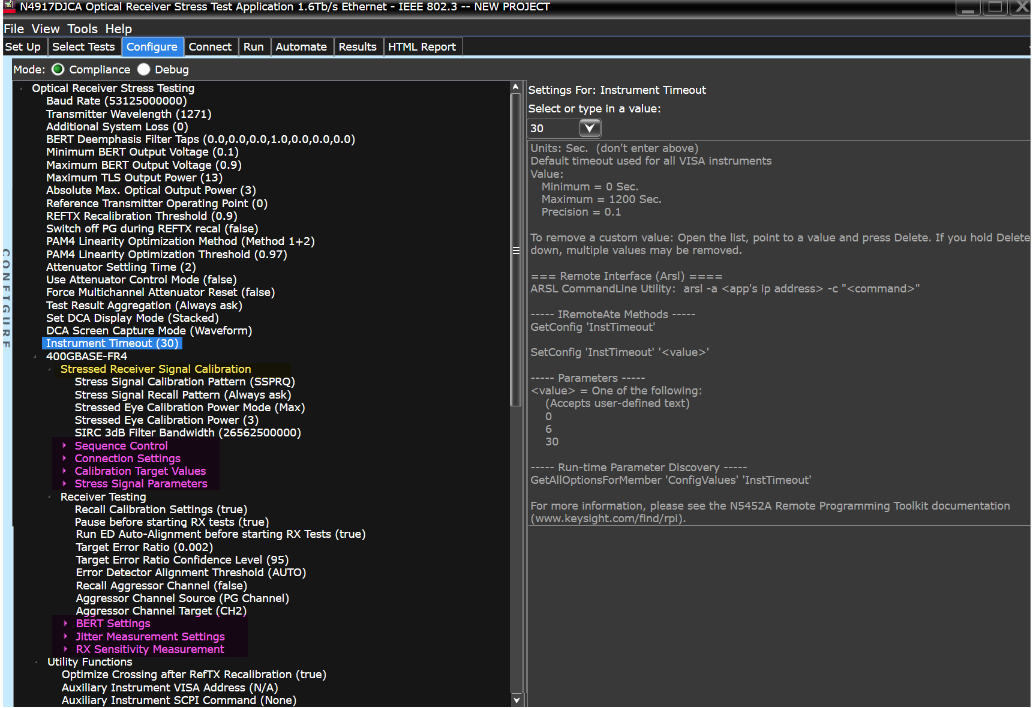Expand the Sequence Control node
The width and height of the screenshot is (1036, 708).
point(64,446)
